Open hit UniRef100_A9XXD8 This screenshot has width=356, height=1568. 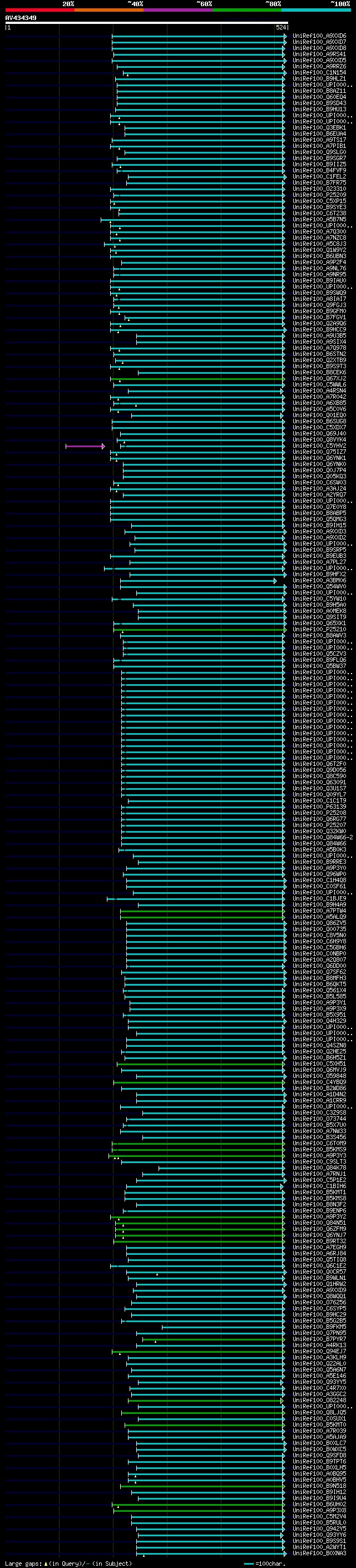click(x=319, y=48)
